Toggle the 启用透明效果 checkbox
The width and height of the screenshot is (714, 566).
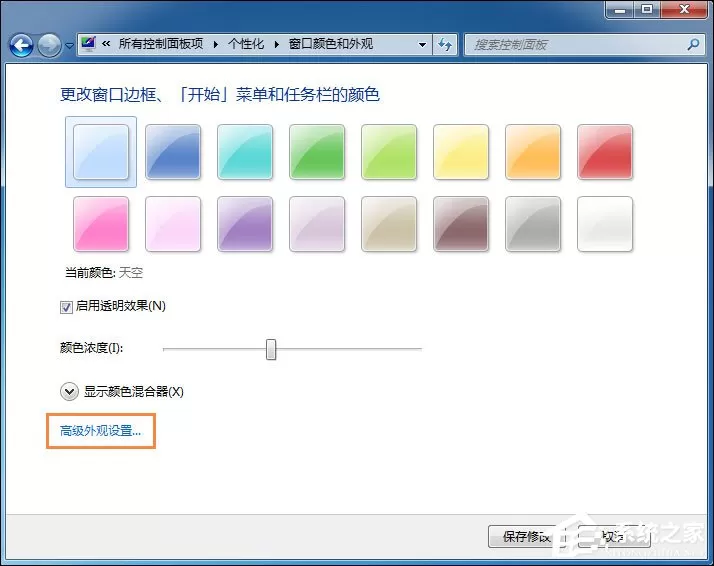[66, 307]
